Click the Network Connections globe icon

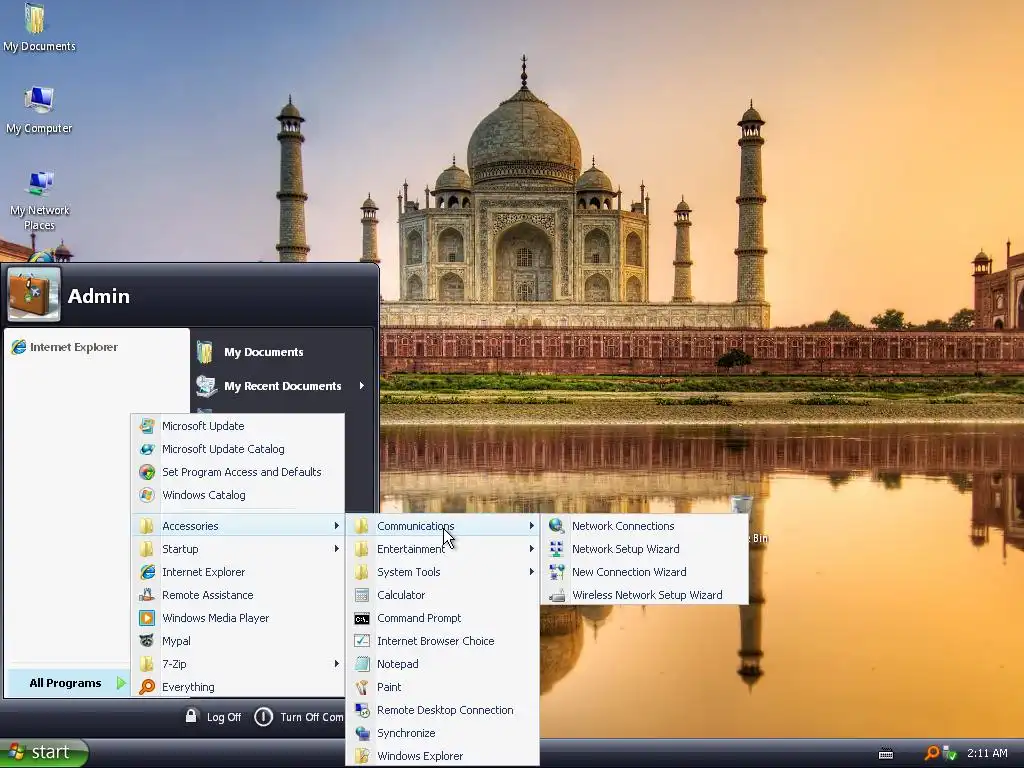click(556, 526)
